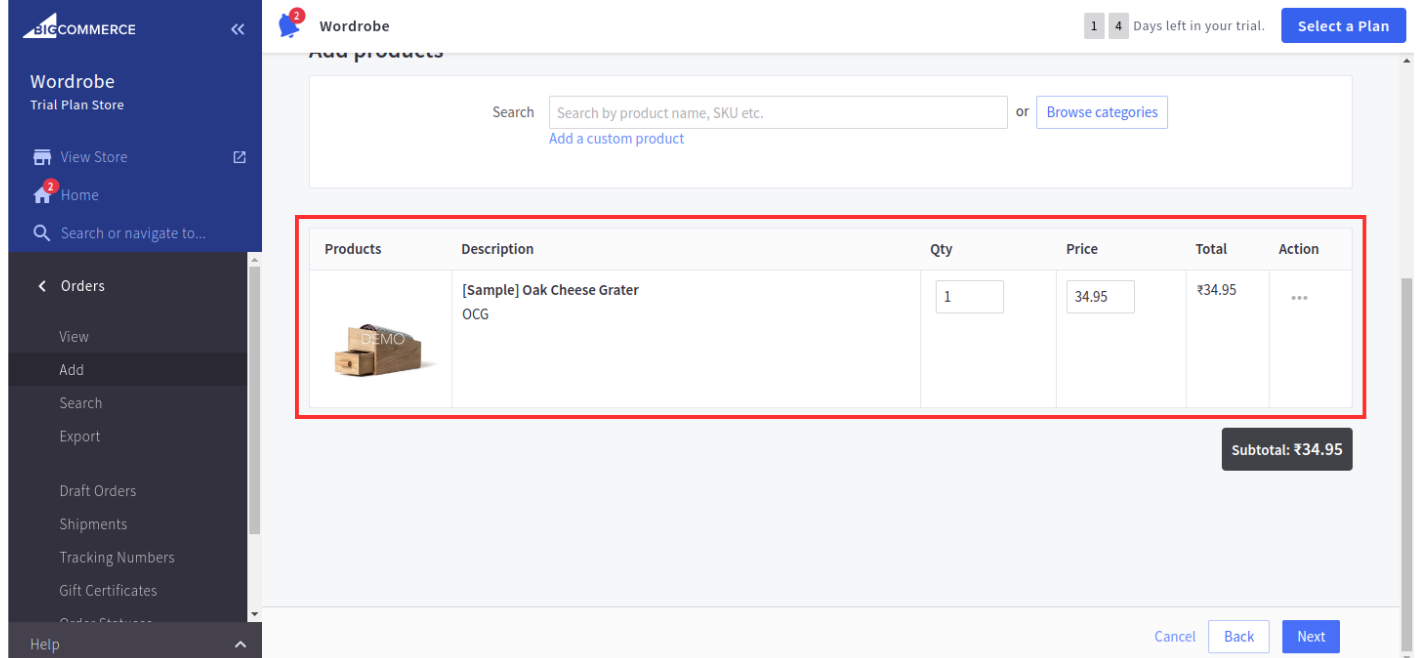Viewport: 1422px width, 658px height.
Task: Open the Export orders menu item
Action: point(80,436)
